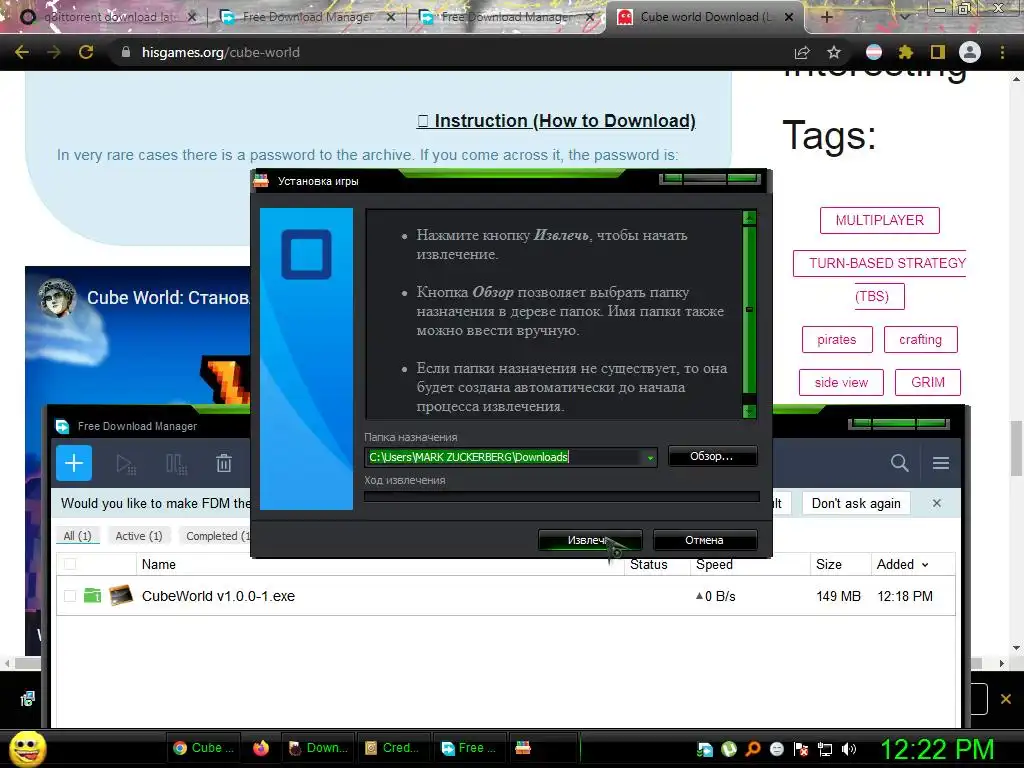Open Chrome's three-dot menu
Image resolution: width=1024 pixels, height=768 pixels.
click(1002, 52)
